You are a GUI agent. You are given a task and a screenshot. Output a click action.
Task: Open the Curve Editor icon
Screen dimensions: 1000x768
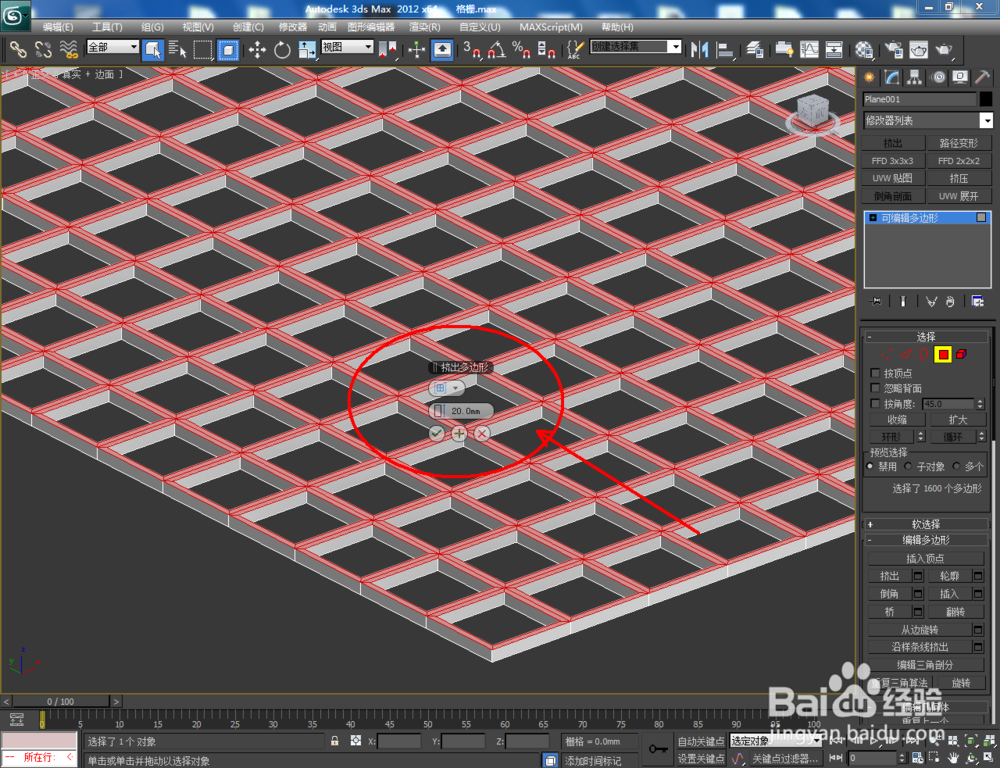[809, 49]
